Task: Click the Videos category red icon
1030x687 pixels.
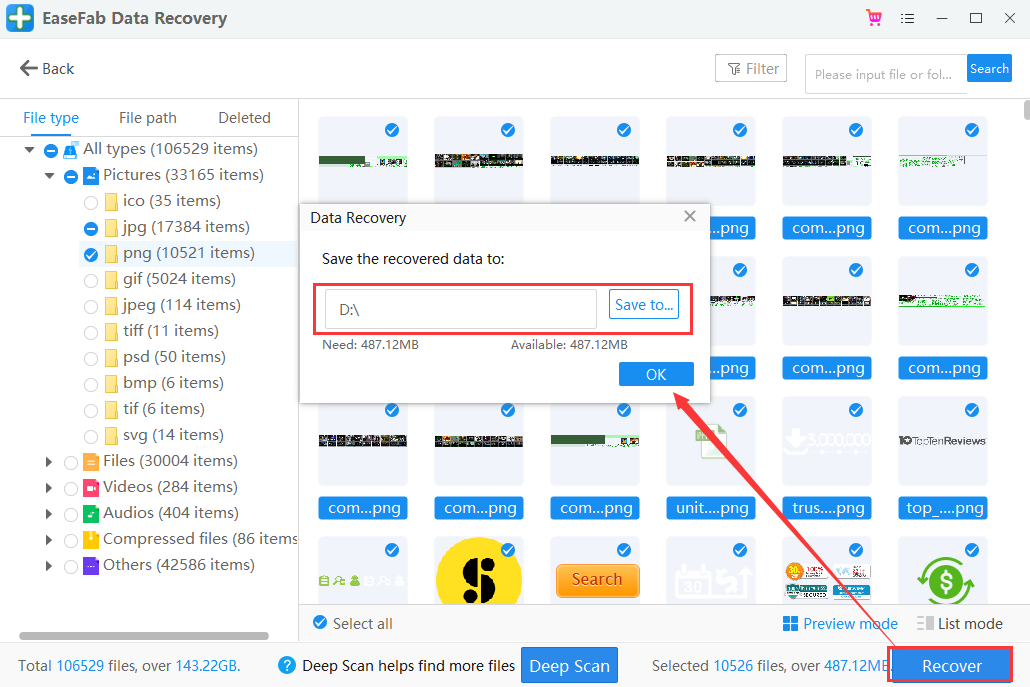Action: click(91, 487)
